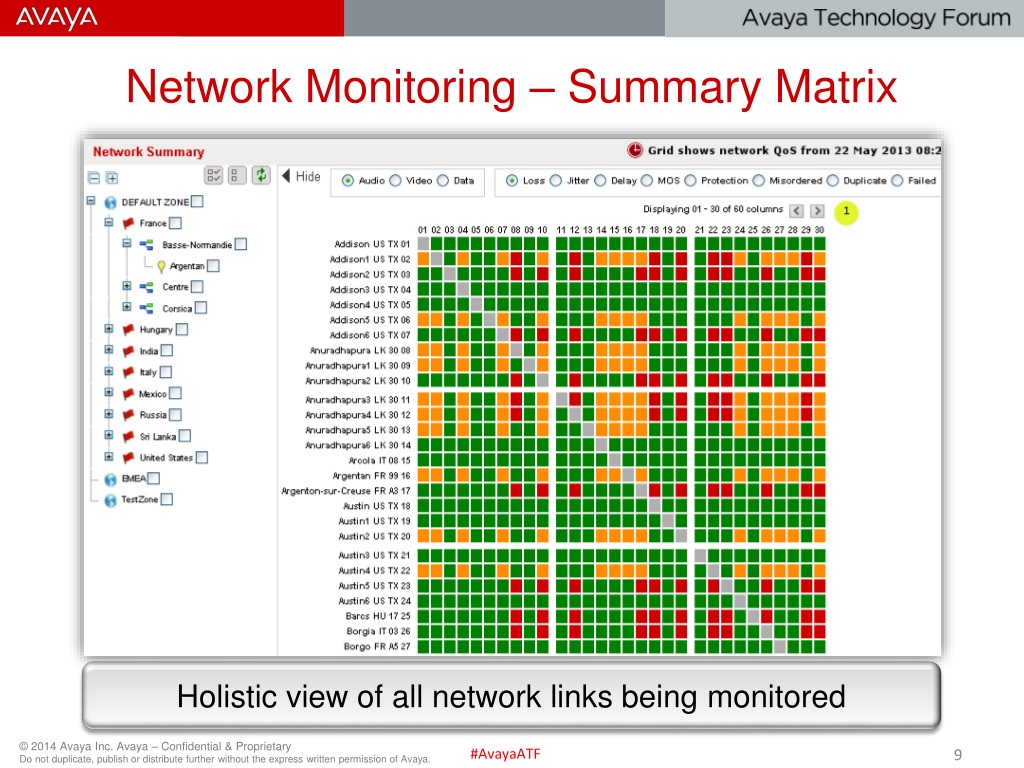Select the Failed radio button

897,180
